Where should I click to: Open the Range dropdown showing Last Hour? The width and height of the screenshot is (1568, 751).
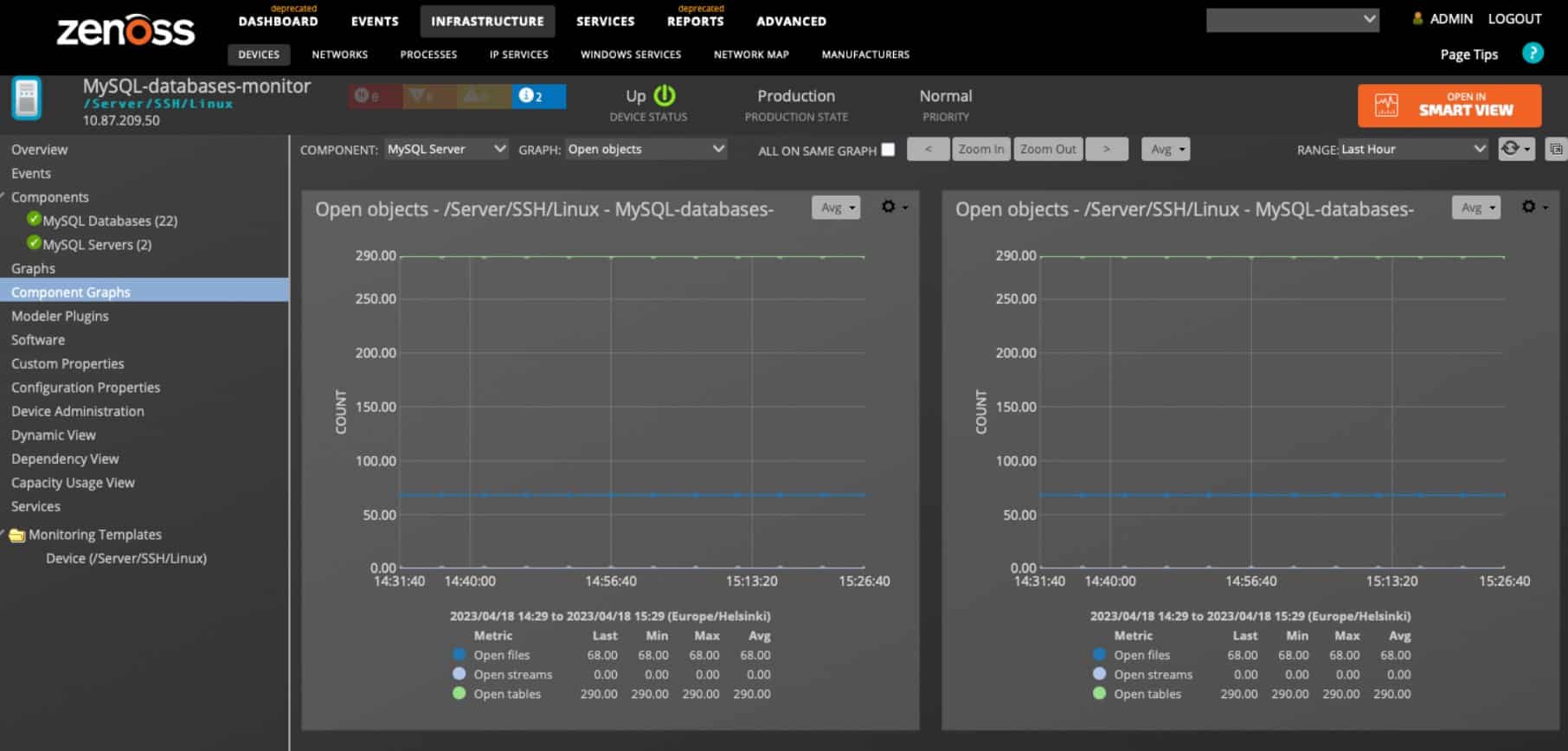(1413, 149)
